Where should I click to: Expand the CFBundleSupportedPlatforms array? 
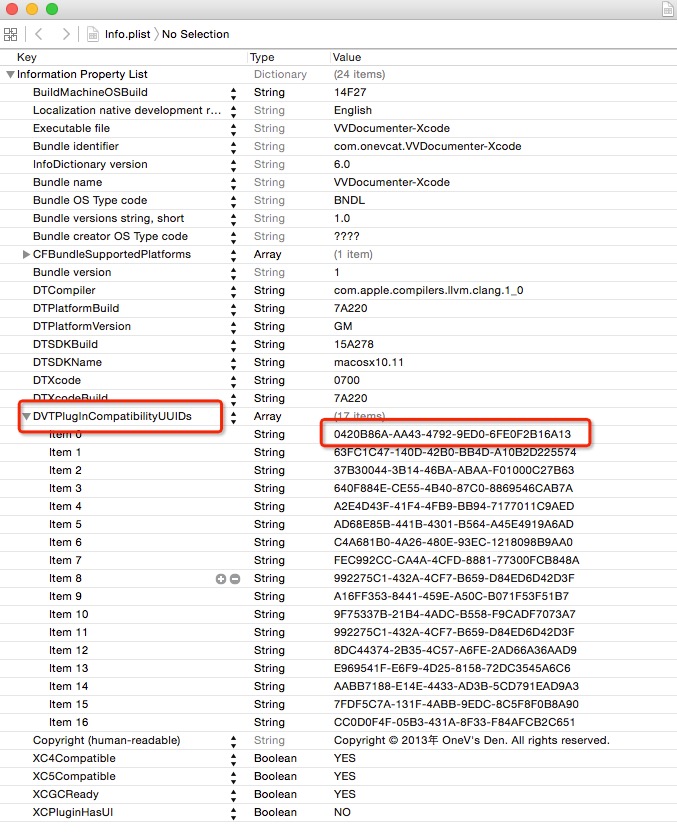tap(26, 254)
